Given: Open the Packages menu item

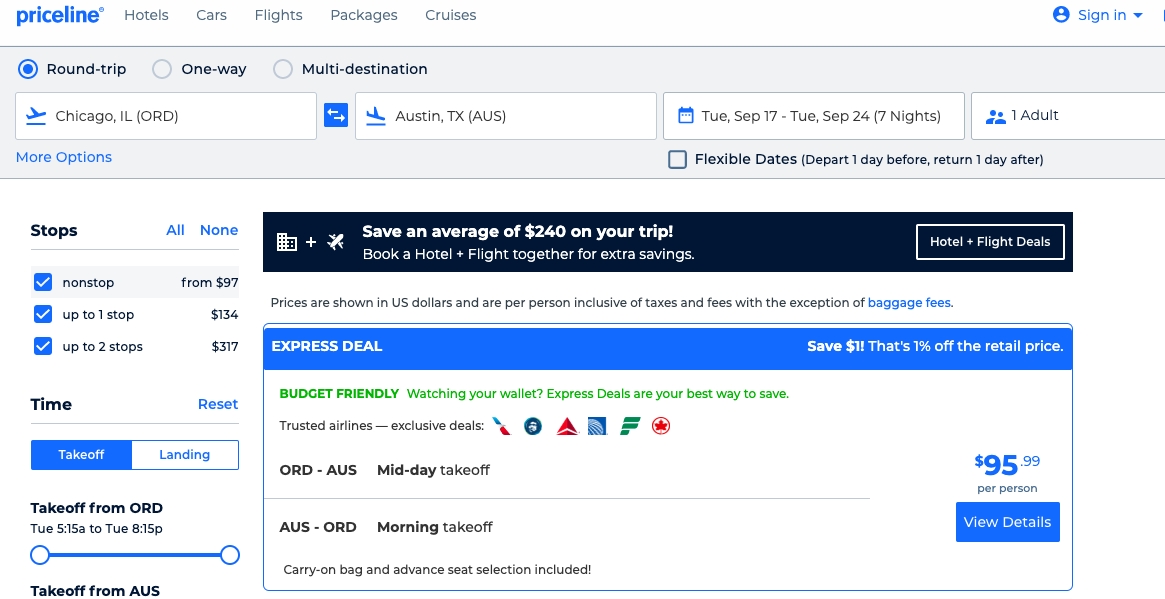Looking at the screenshot, I should [364, 15].
